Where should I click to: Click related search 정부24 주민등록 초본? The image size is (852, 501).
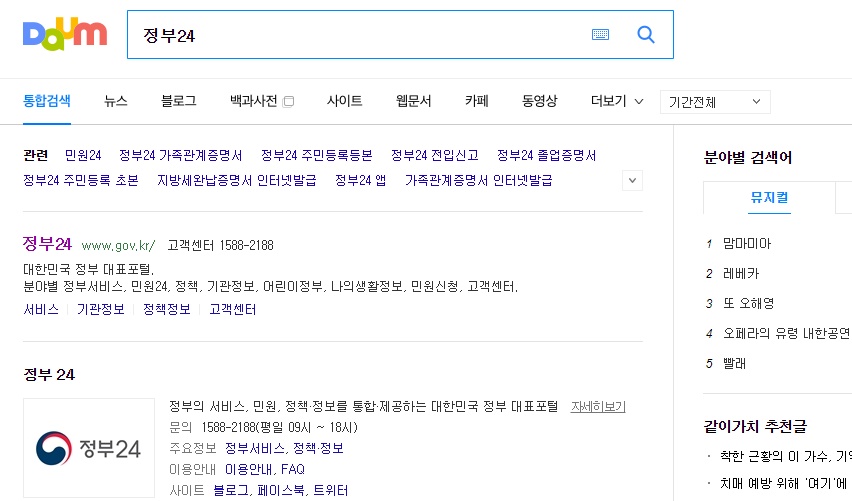click(x=81, y=180)
